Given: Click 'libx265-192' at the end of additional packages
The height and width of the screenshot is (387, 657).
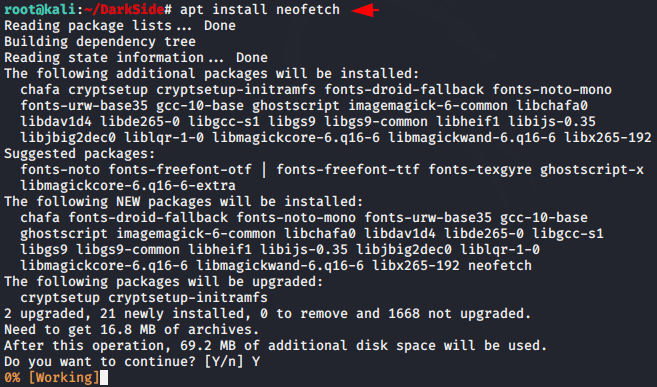Looking at the screenshot, I should pyautogui.click(x=608, y=137).
